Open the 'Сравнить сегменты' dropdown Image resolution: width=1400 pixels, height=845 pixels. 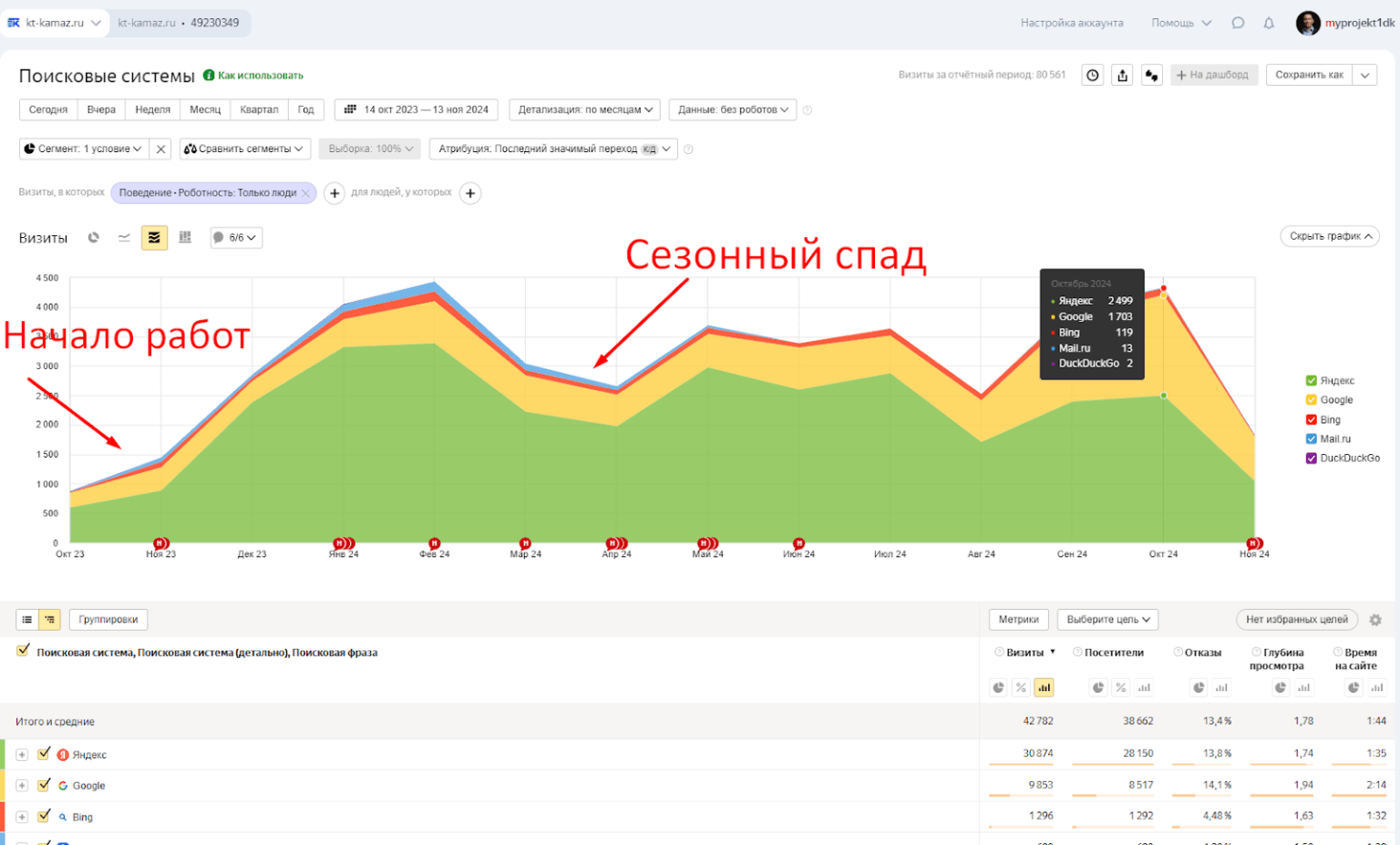[x=245, y=149]
